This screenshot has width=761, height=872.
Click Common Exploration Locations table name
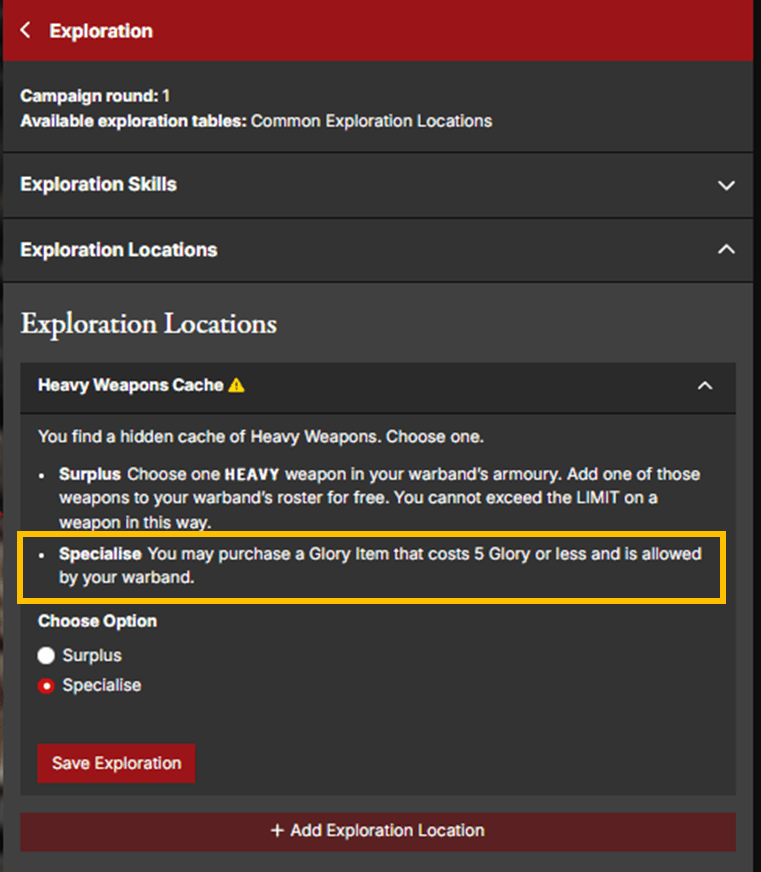pos(371,121)
